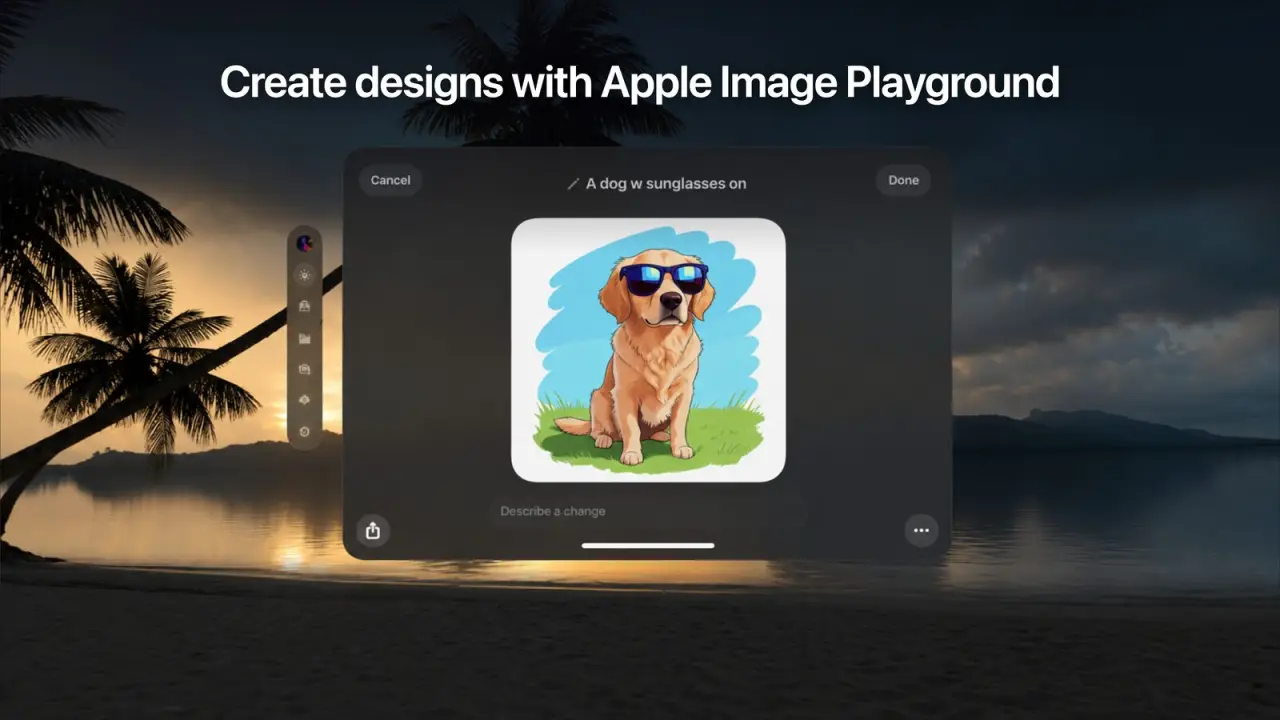The height and width of the screenshot is (720, 1280).
Task: Focus the 'Describe a change' field
Action: pos(648,511)
